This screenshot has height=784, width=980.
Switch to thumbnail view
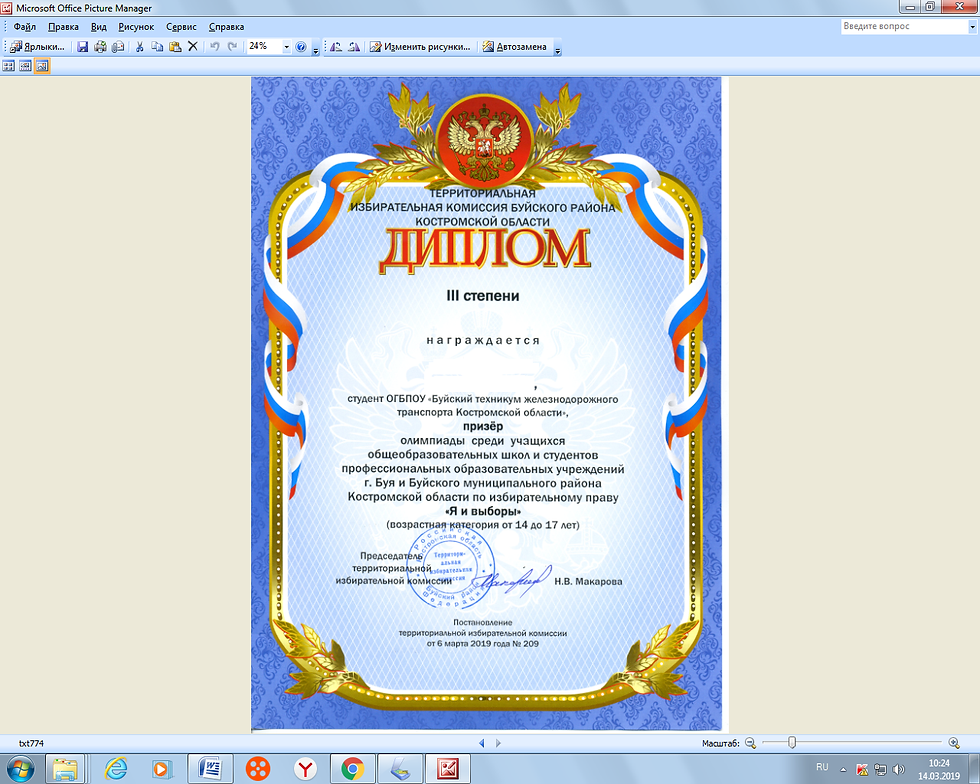point(9,66)
